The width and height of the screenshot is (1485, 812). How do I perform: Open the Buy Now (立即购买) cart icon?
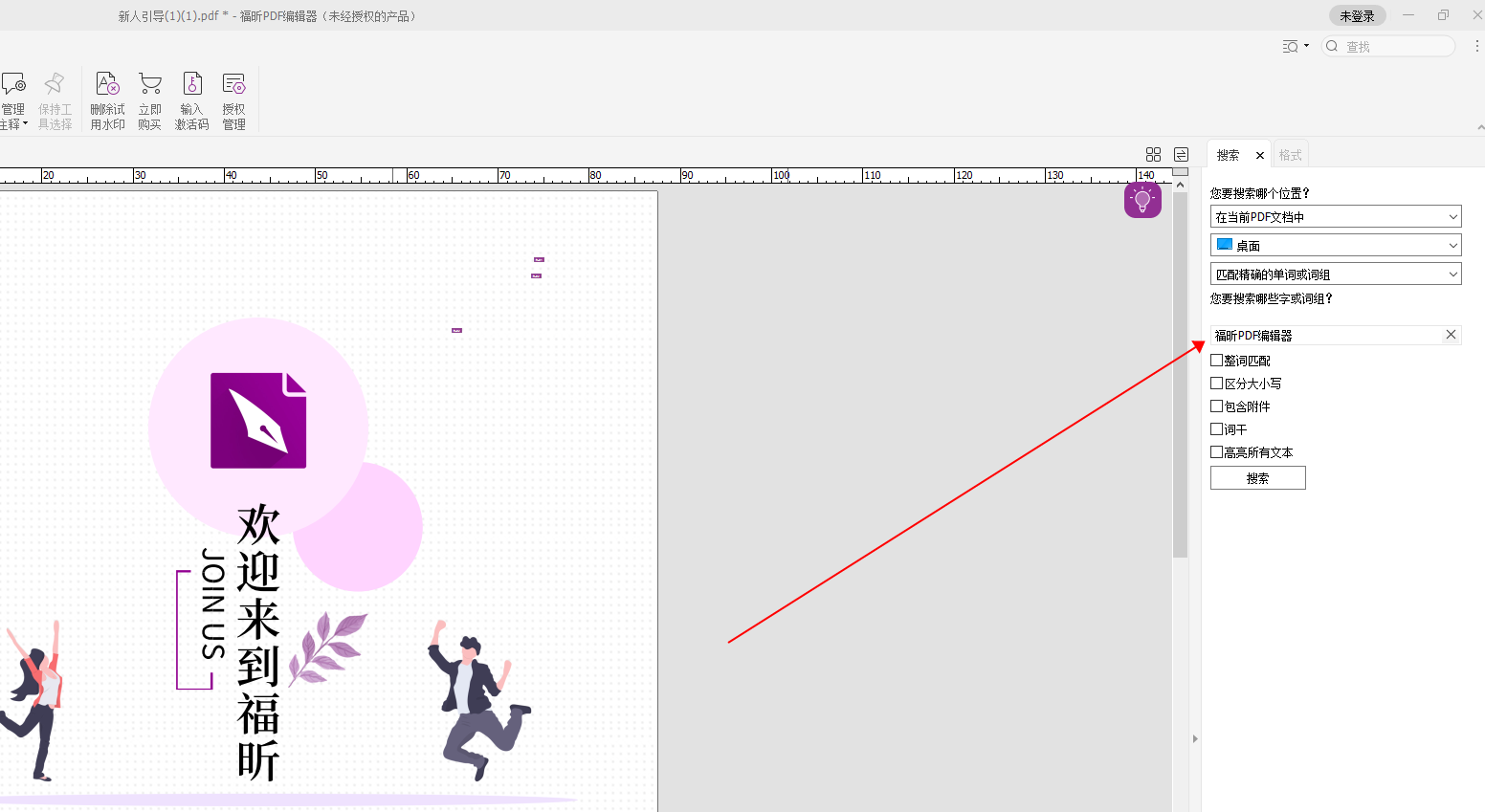point(149,85)
